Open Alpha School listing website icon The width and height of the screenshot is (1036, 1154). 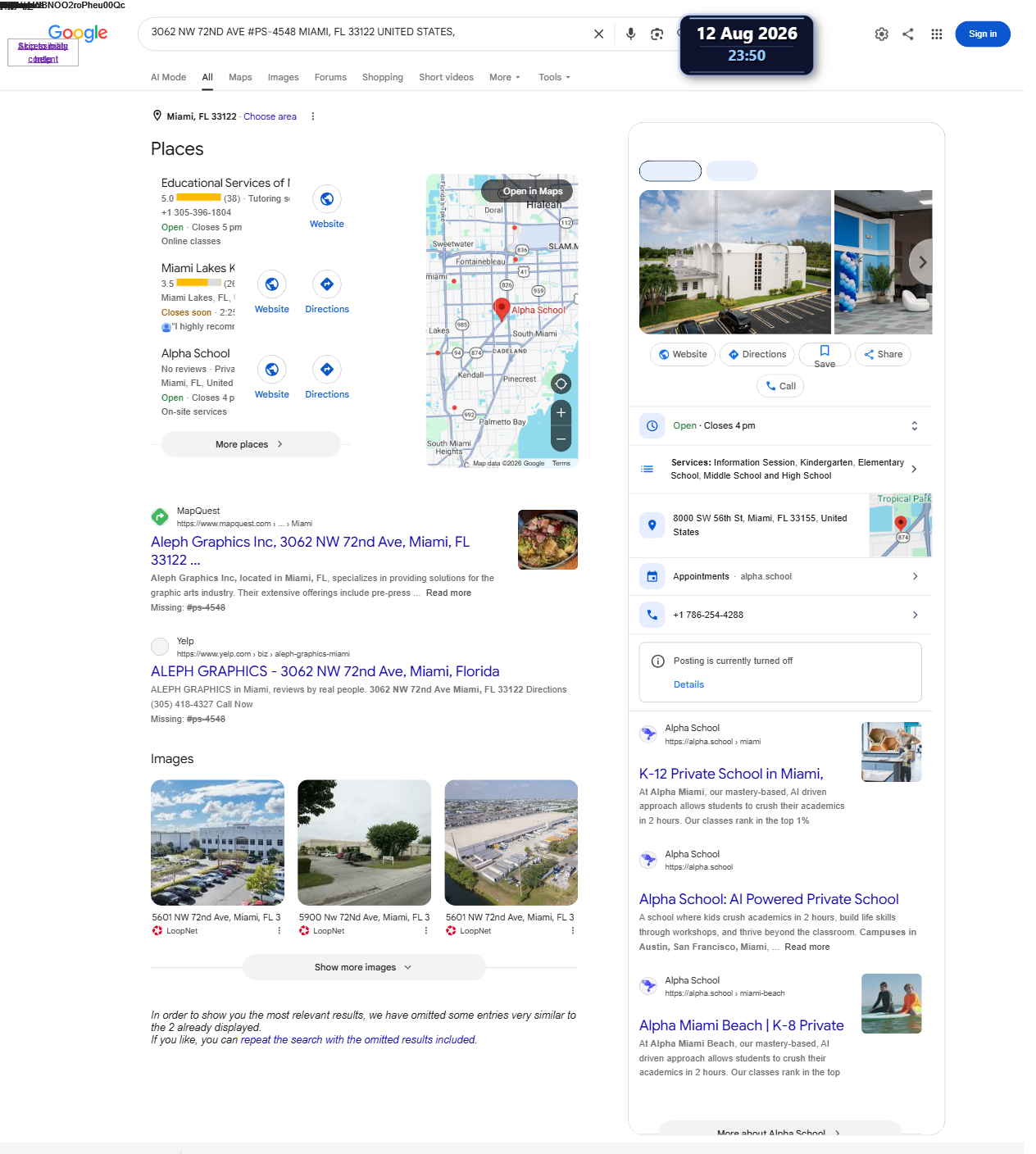pos(272,370)
